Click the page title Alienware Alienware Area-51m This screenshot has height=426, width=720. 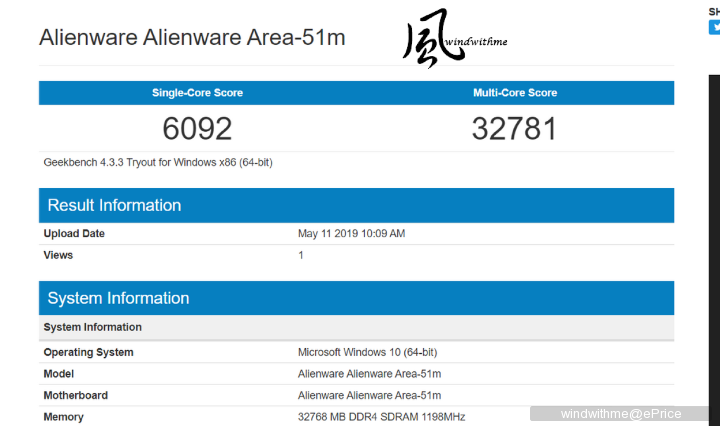(x=192, y=37)
